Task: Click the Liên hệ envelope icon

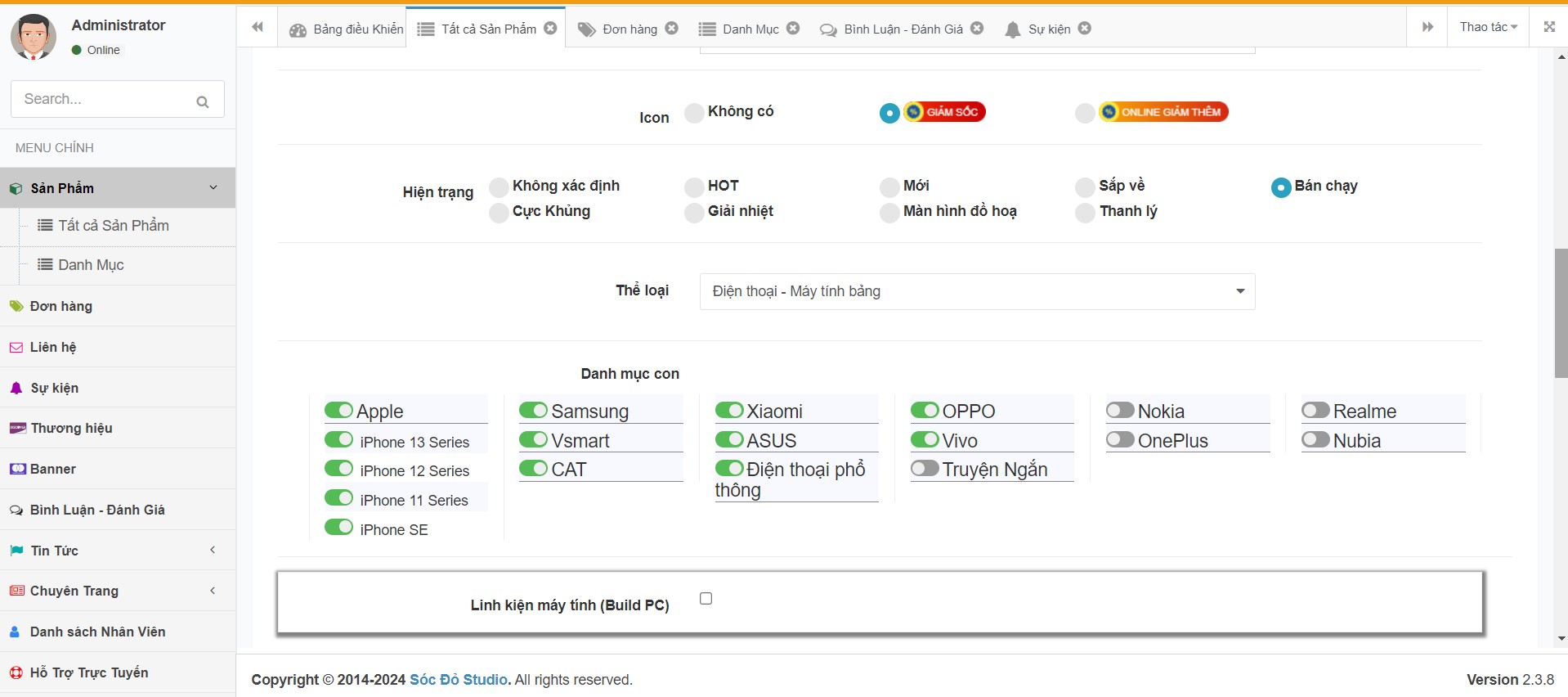Action: click(16, 347)
